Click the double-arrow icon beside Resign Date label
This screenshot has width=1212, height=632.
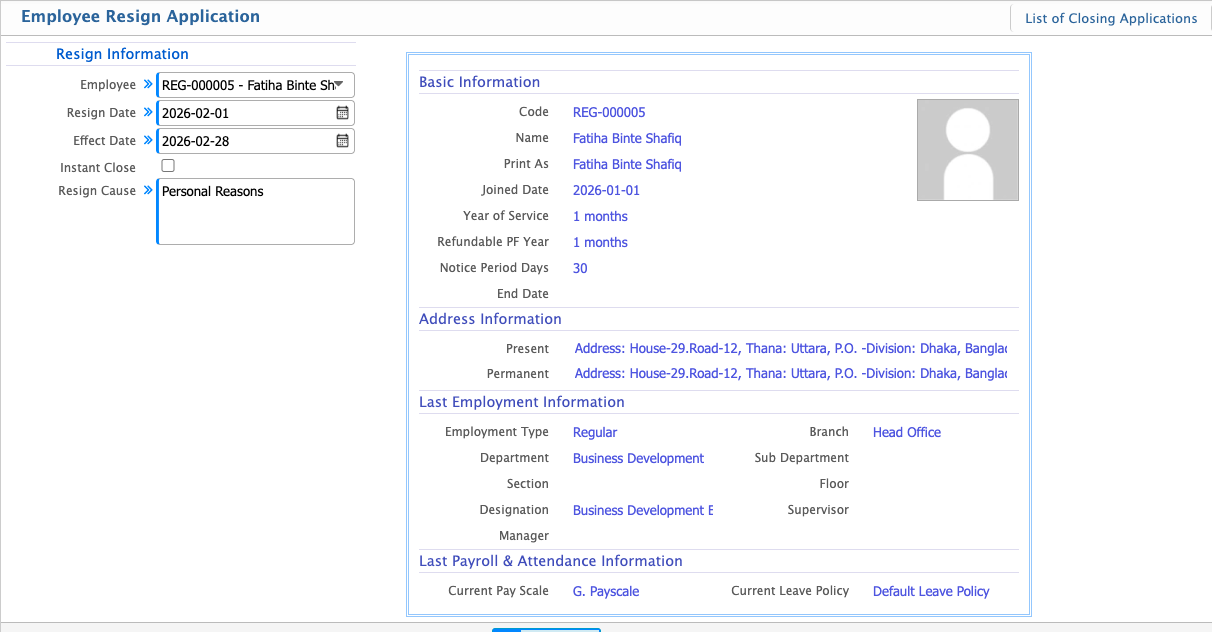click(x=148, y=113)
